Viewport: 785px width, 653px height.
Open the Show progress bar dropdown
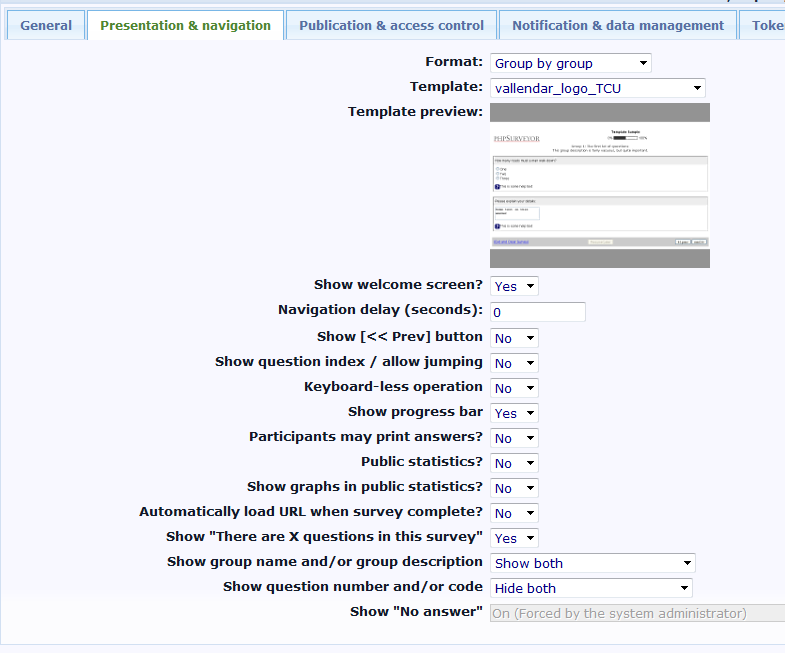point(514,413)
